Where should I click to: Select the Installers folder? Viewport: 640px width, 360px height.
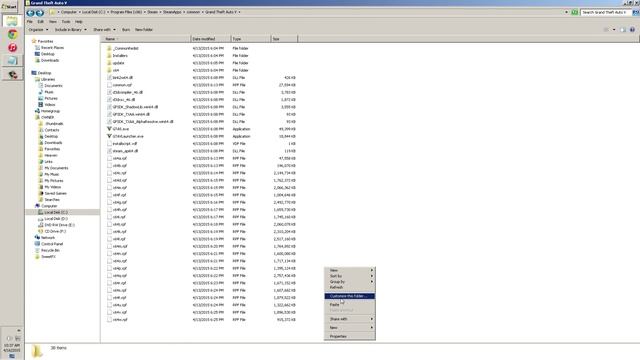click(120, 56)
